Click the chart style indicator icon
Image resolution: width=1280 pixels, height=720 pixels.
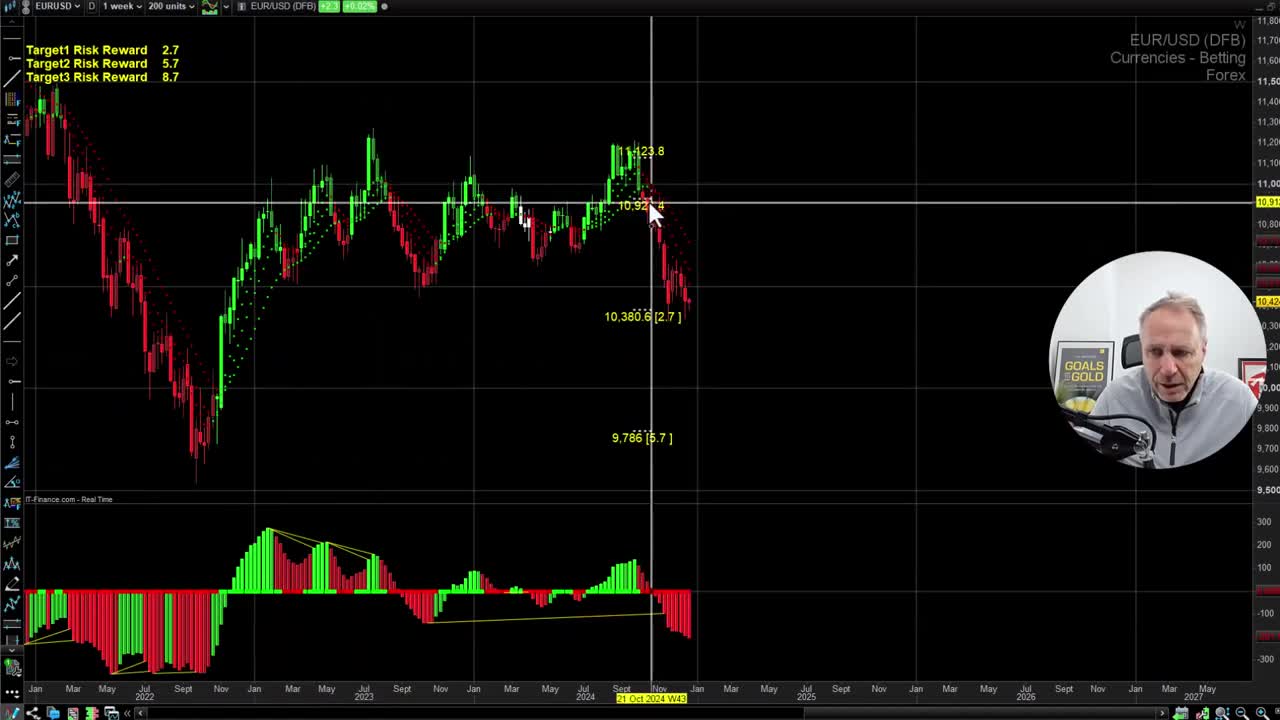click(x=210, y=6)
